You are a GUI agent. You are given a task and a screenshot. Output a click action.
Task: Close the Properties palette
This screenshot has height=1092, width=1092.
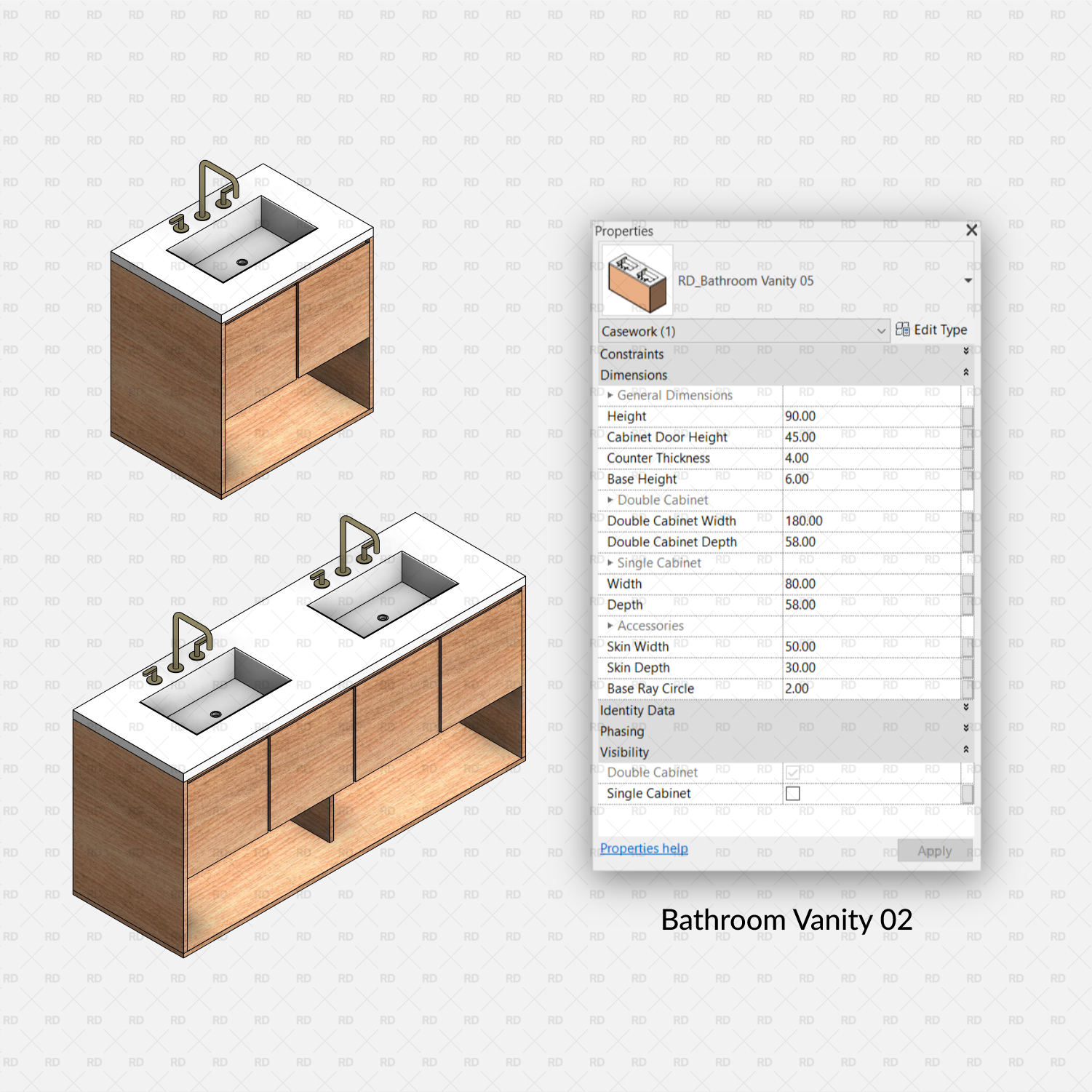point(971,231)
